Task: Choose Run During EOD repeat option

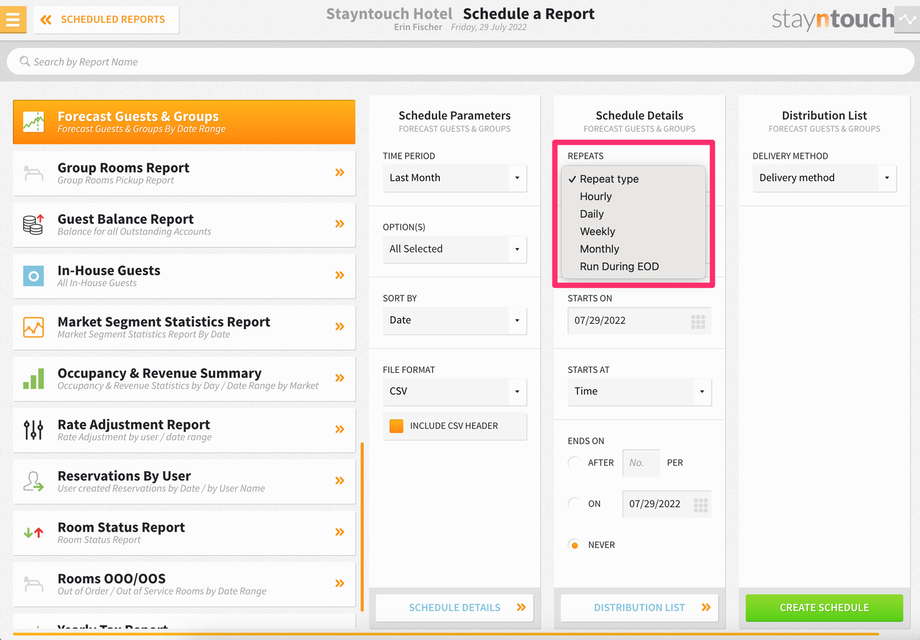Action: pyautogui.click(x=633, y=267)
